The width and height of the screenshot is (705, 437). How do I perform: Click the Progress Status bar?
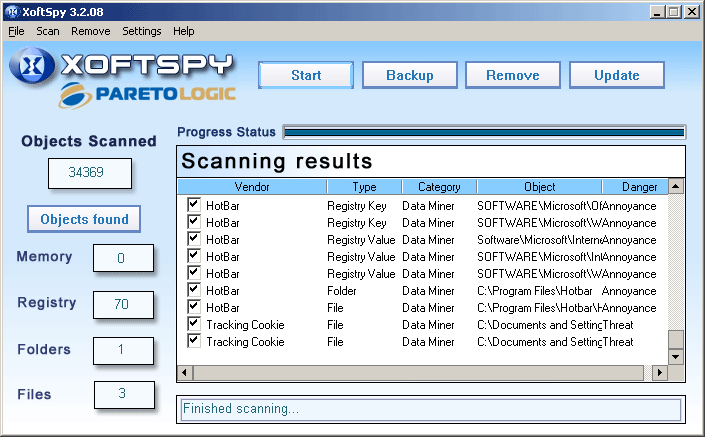click(484, 132)
